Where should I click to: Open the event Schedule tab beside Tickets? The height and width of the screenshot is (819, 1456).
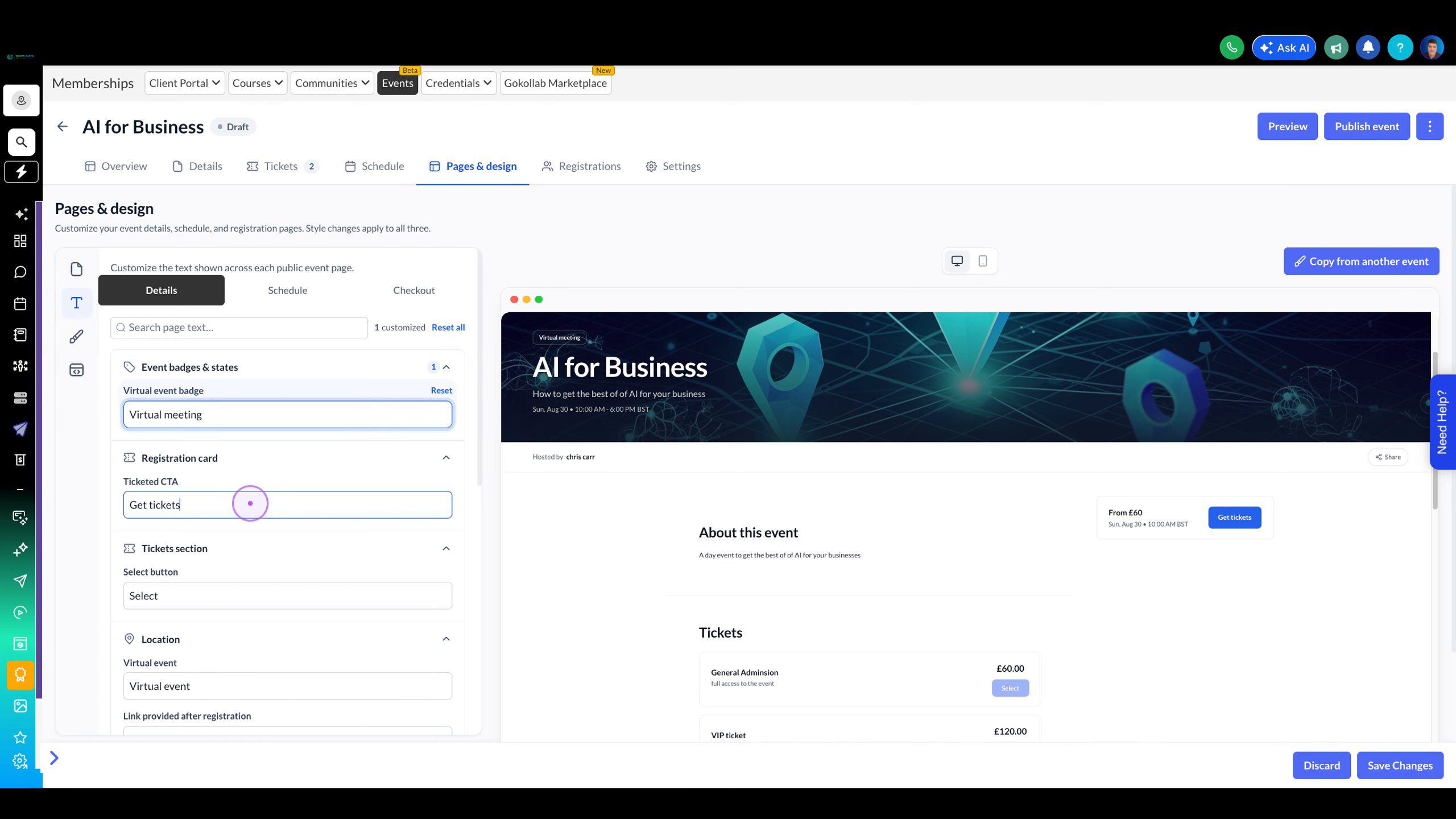[x=374, y=166]
